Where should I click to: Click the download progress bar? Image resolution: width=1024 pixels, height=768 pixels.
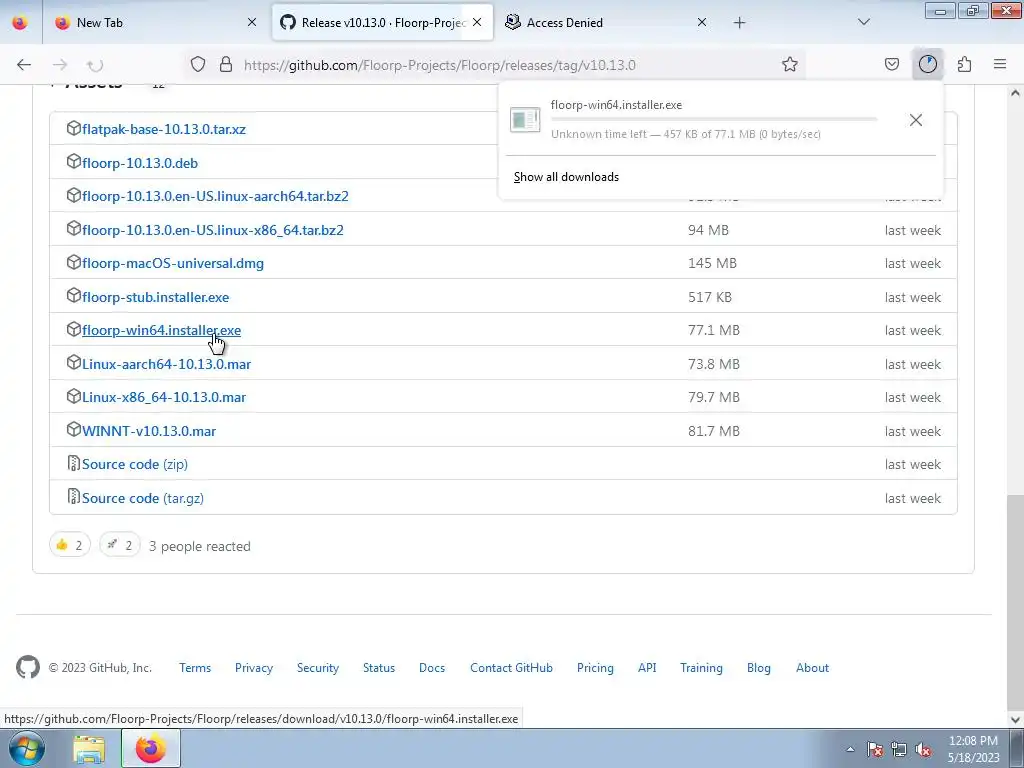click(714, 120)
